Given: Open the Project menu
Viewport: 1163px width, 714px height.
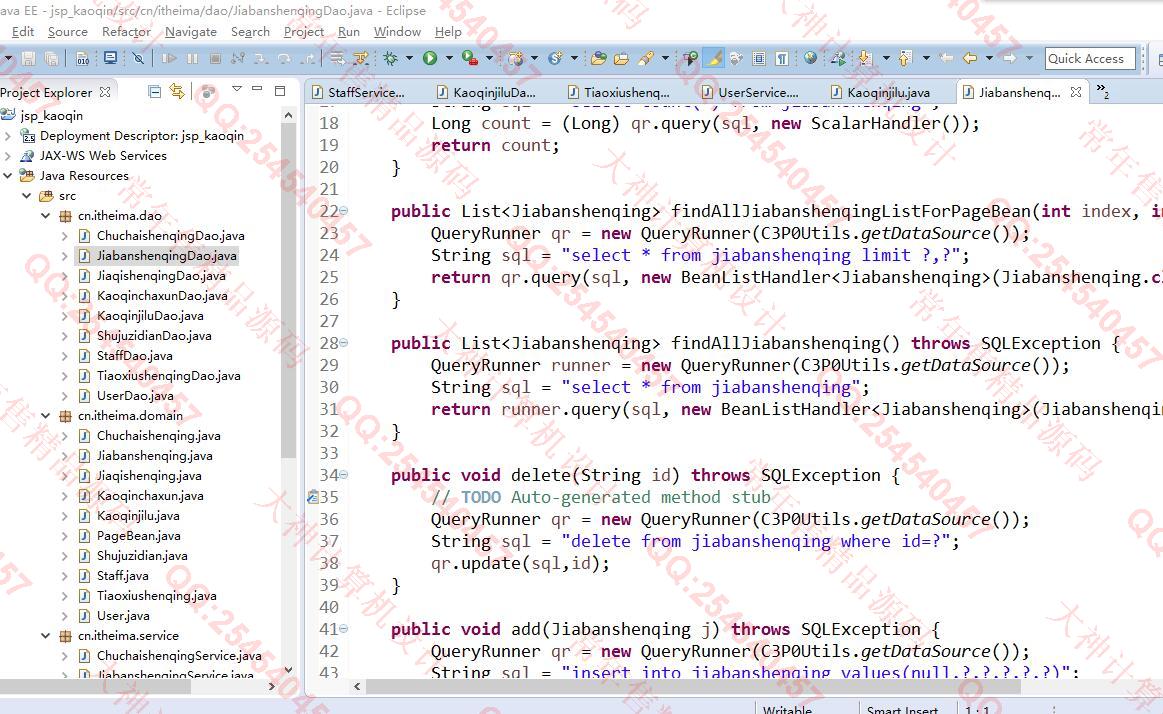Looking at the screenshot, I should click(x=303, y=32).
